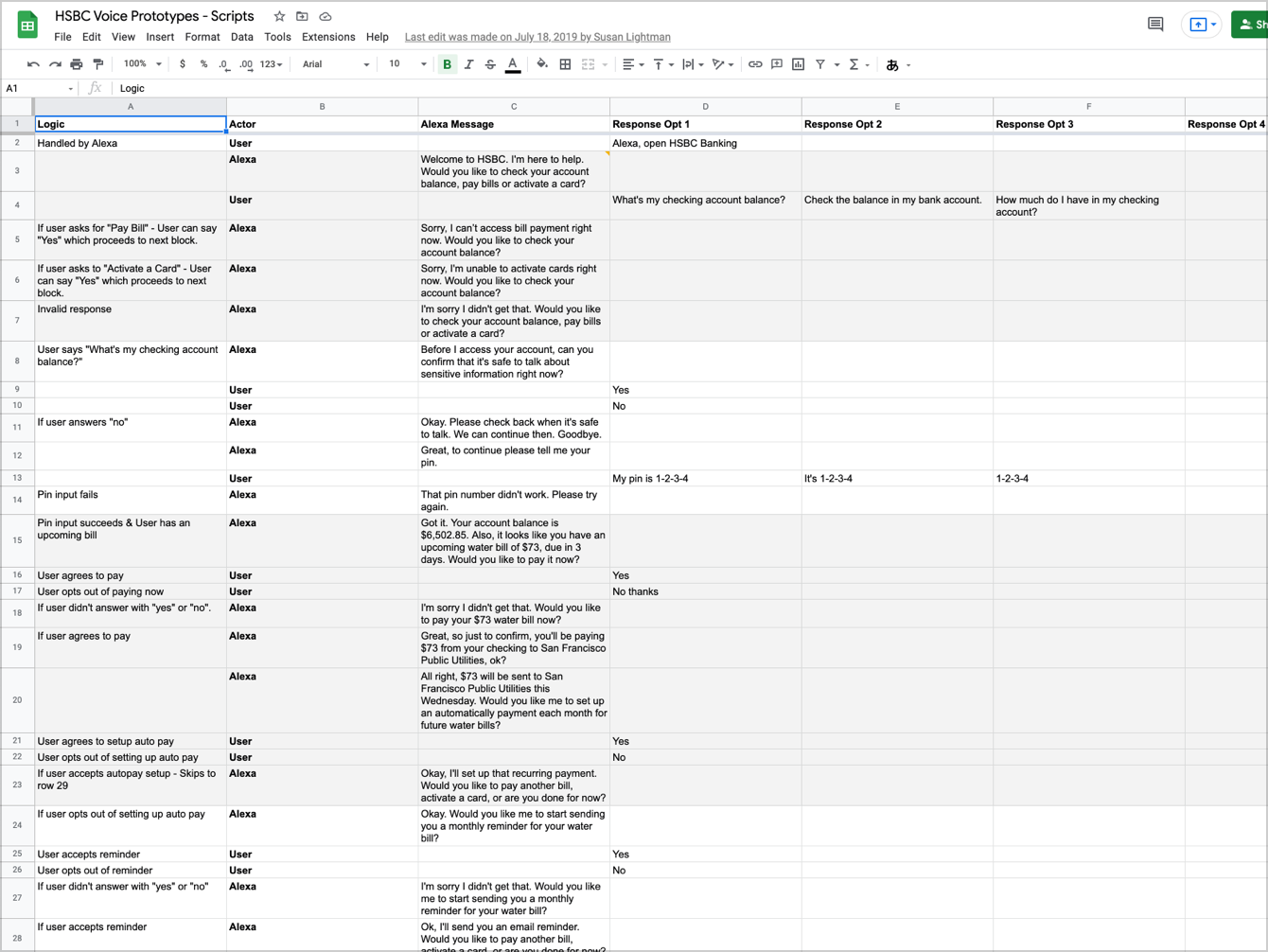Open the borders tool

click(x=565, y=64)
